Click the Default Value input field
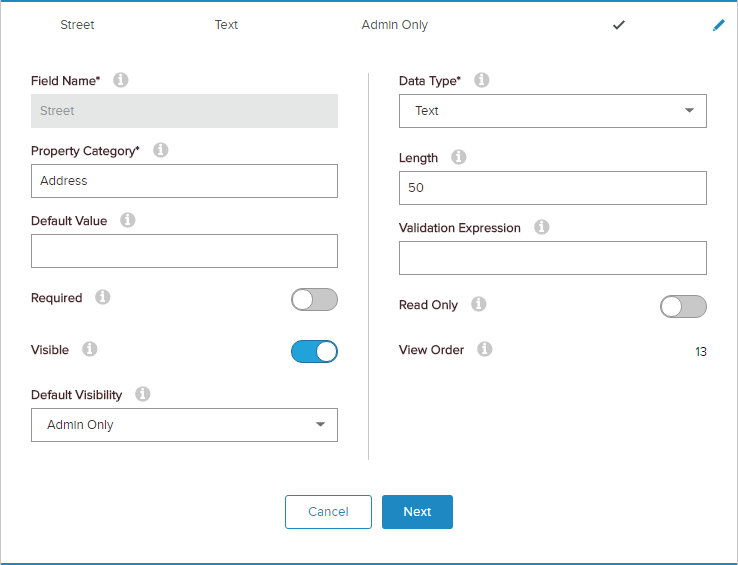 point(184,251)
